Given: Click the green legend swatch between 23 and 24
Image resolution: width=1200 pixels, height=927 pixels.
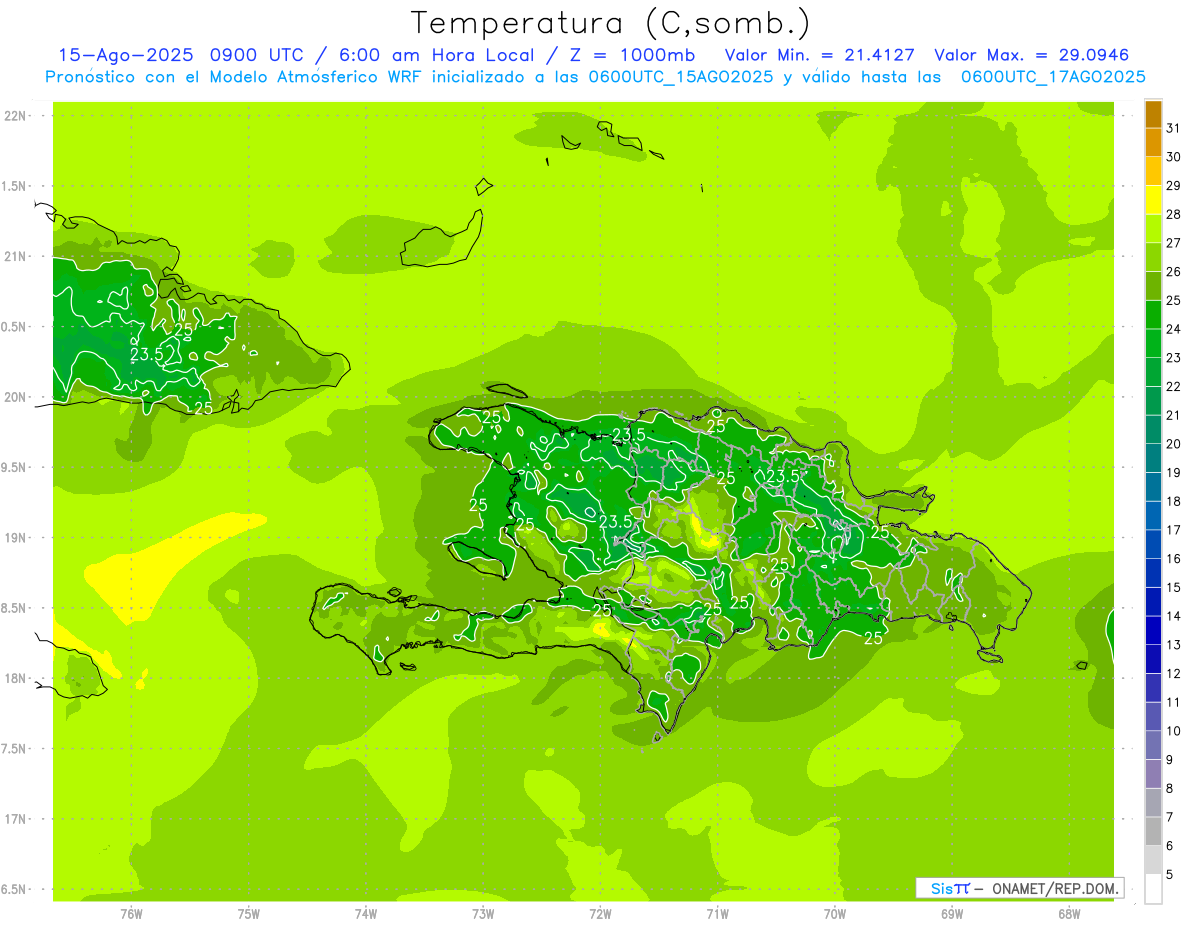Looking at the screenshot, I should click(1153, 343).
